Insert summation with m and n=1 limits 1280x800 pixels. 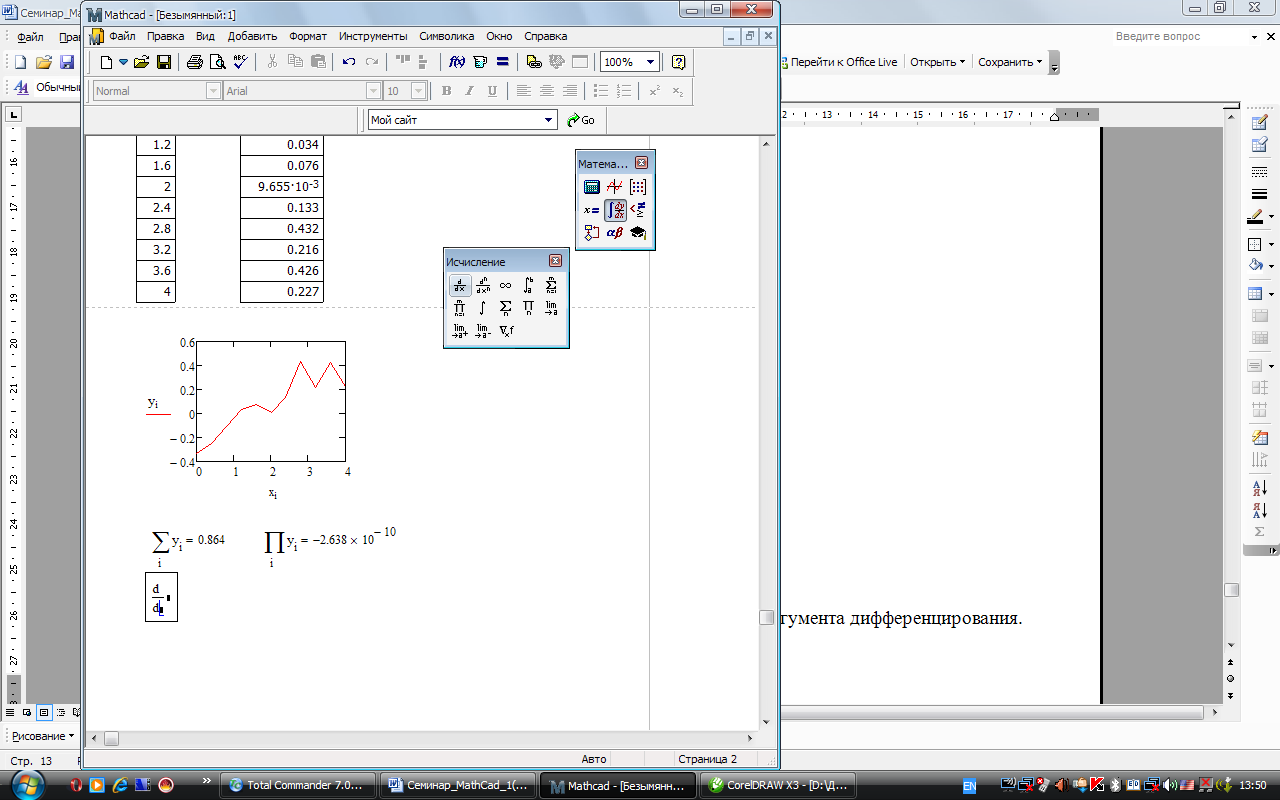coord(552,285)
